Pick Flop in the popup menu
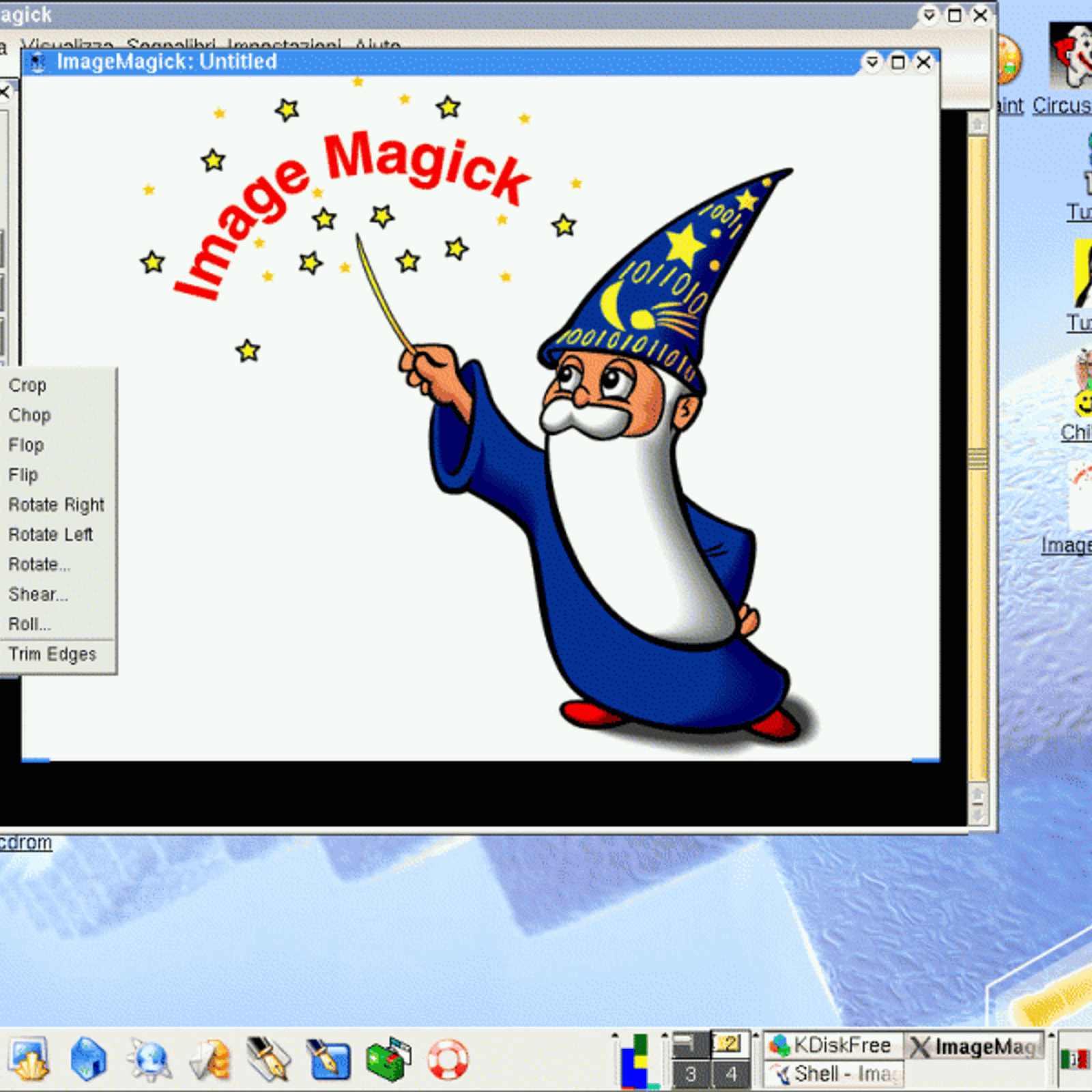1092x1092 pixels. (58, 445)
